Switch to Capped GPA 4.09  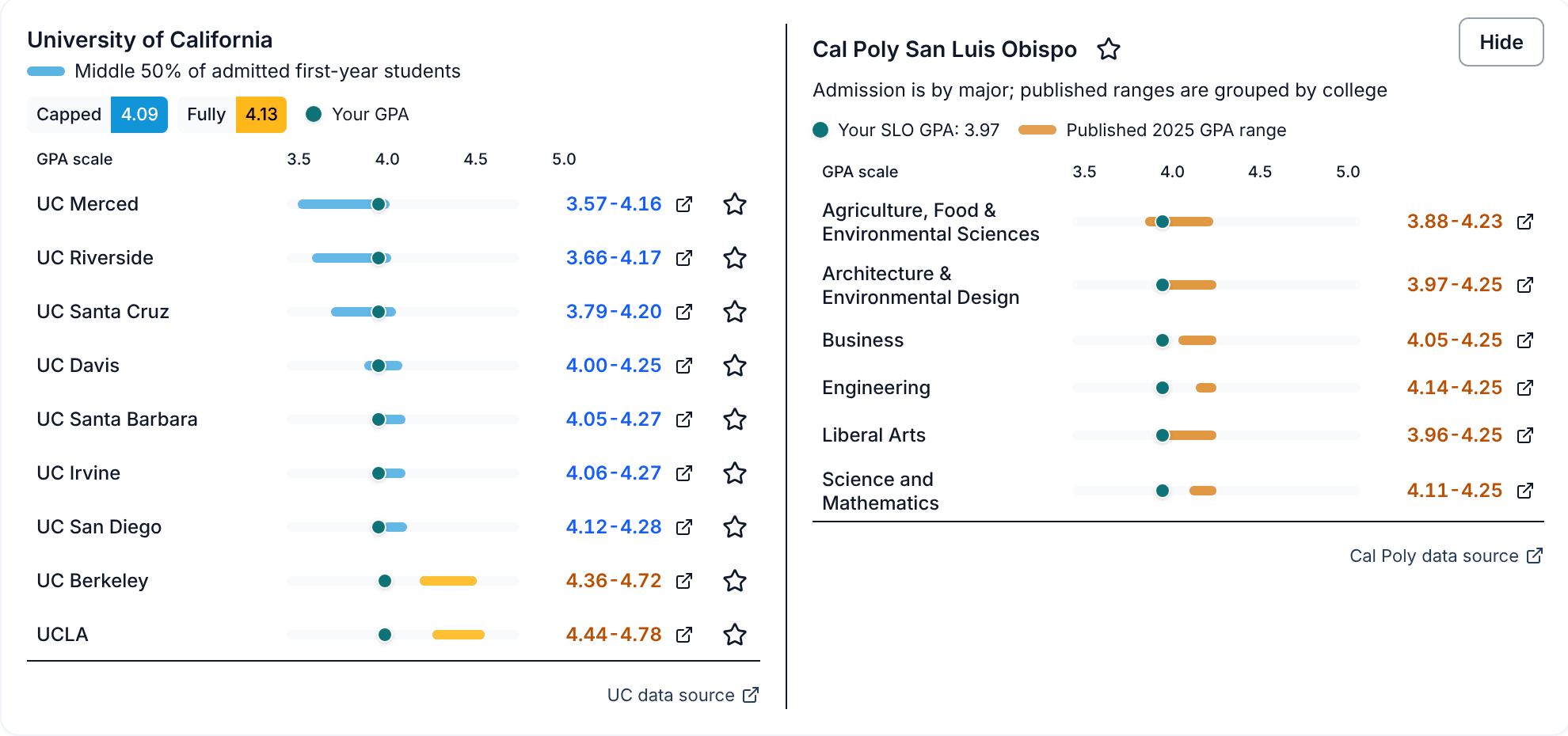[97, 115]
